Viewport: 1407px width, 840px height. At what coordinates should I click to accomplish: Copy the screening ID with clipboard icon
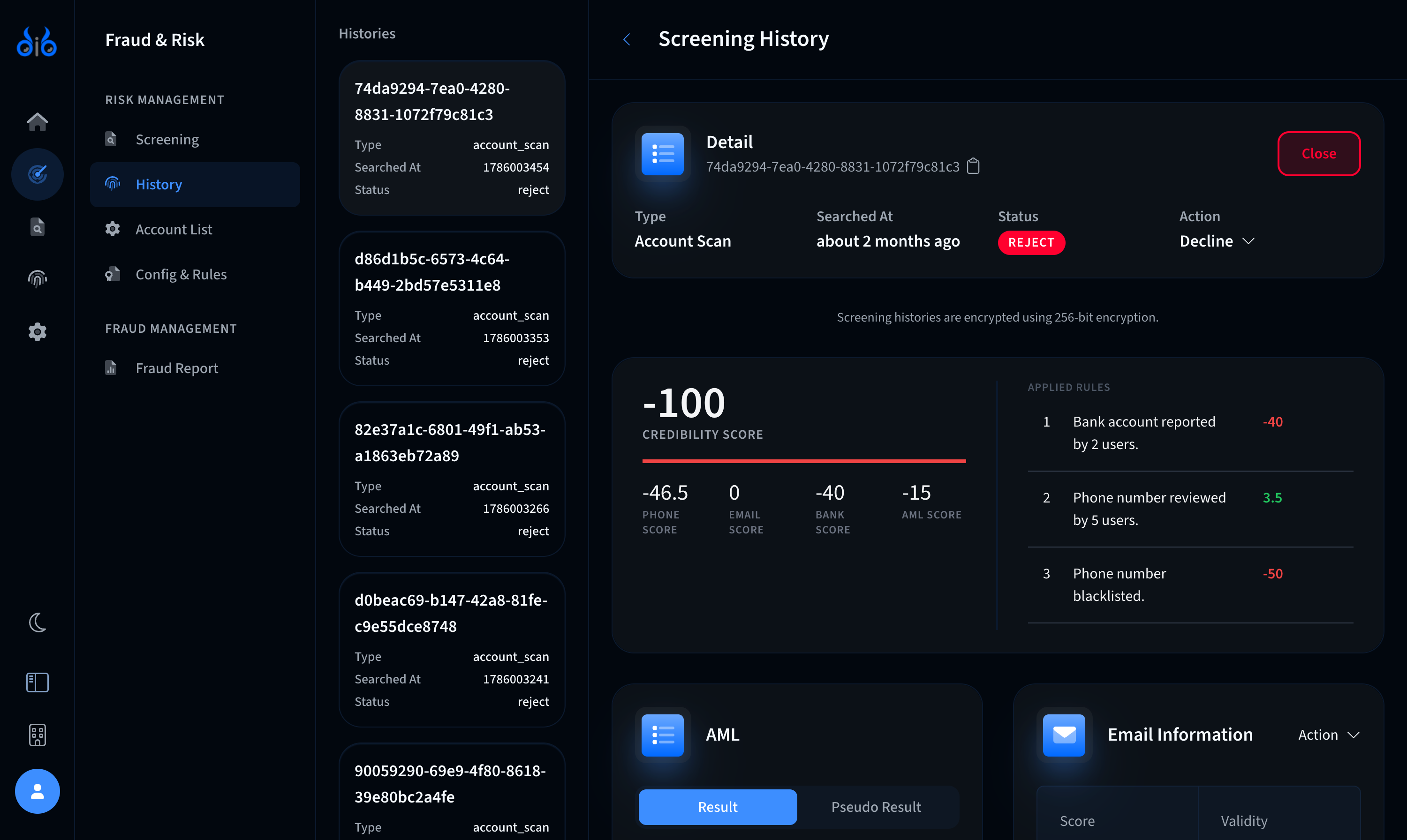tap(973, 166)
